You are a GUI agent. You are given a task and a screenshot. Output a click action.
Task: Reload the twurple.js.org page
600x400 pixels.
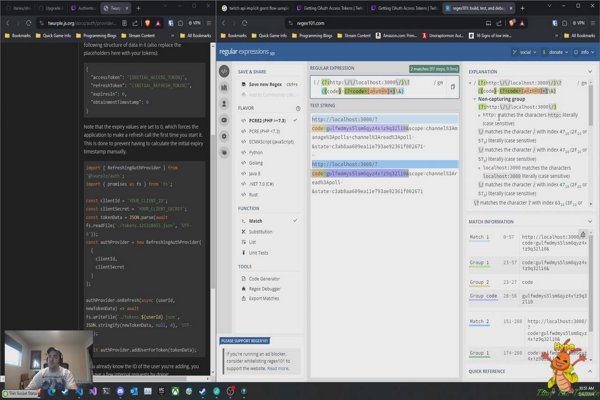29,23
